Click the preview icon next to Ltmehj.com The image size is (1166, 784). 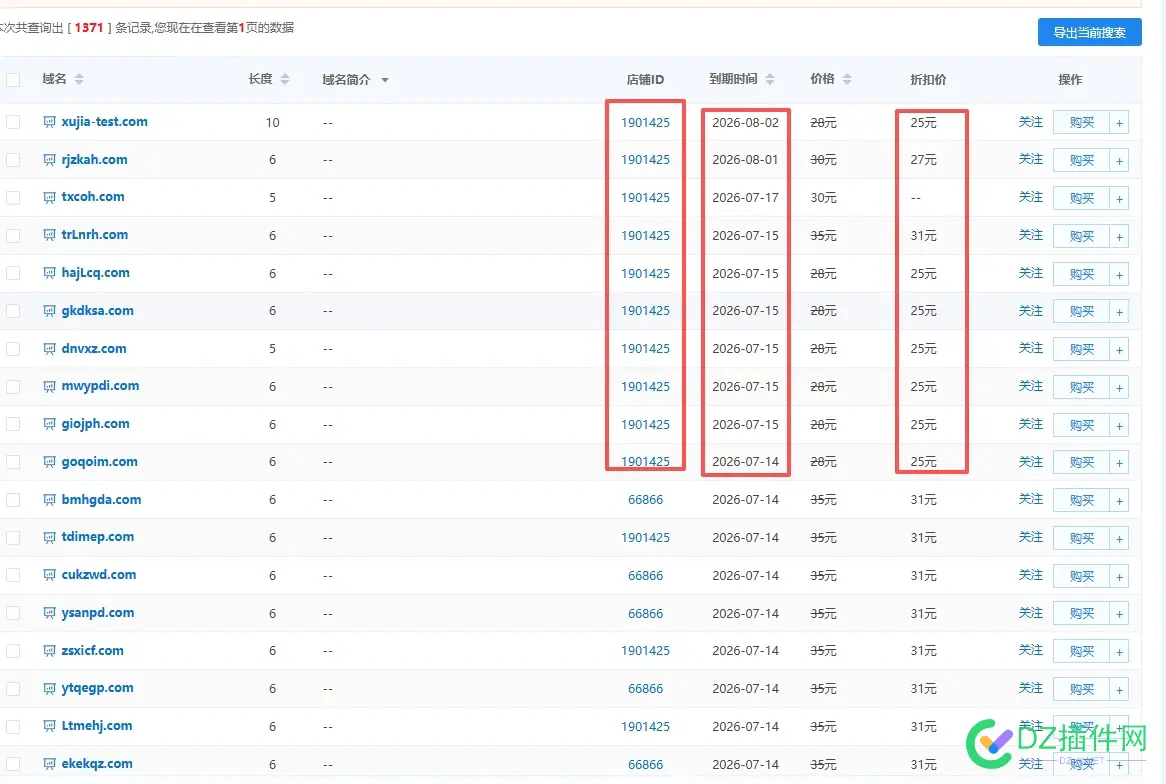click(49, 726)
